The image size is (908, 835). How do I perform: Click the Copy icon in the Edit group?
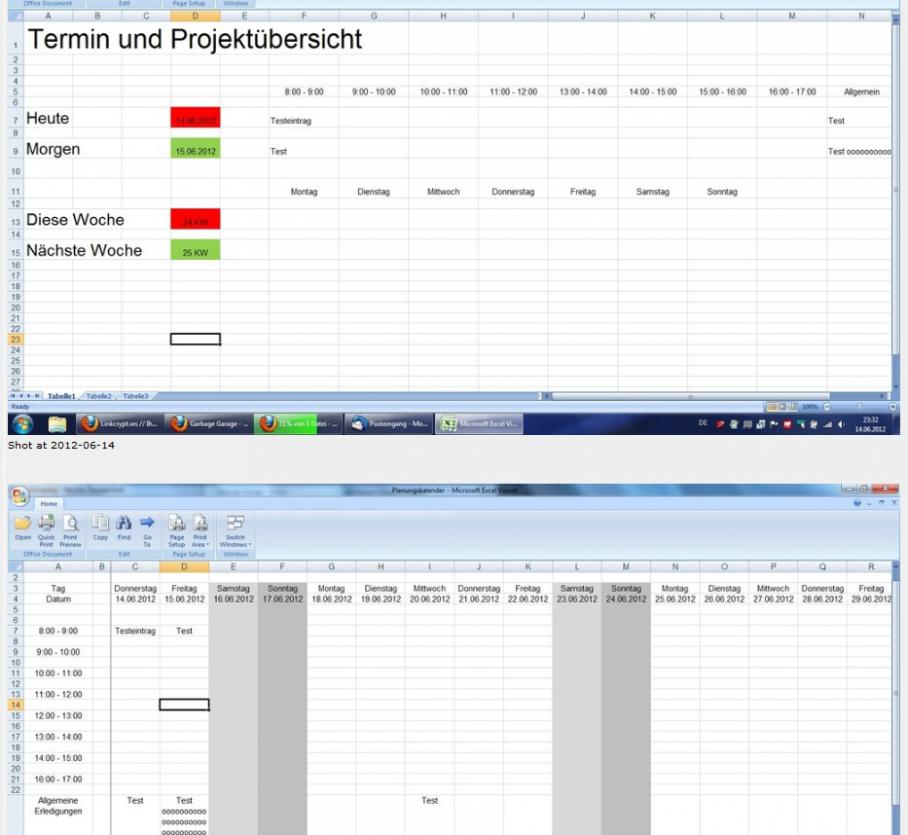tap(100, 528)
